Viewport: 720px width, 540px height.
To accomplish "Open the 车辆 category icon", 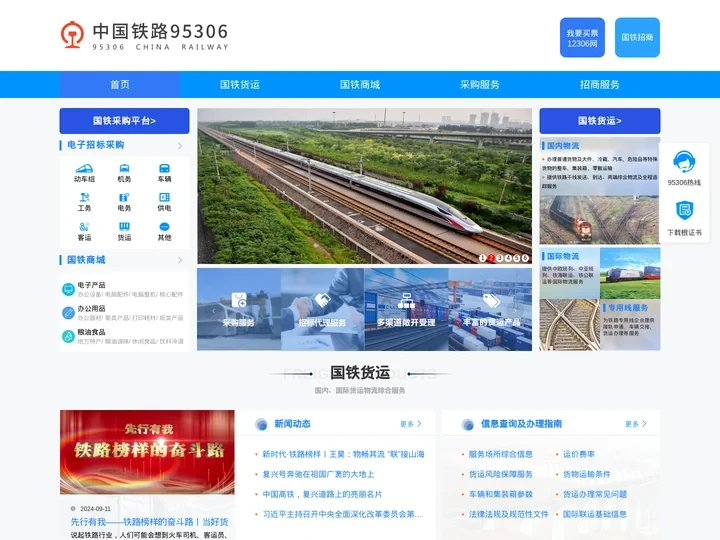I will [164, 169].
